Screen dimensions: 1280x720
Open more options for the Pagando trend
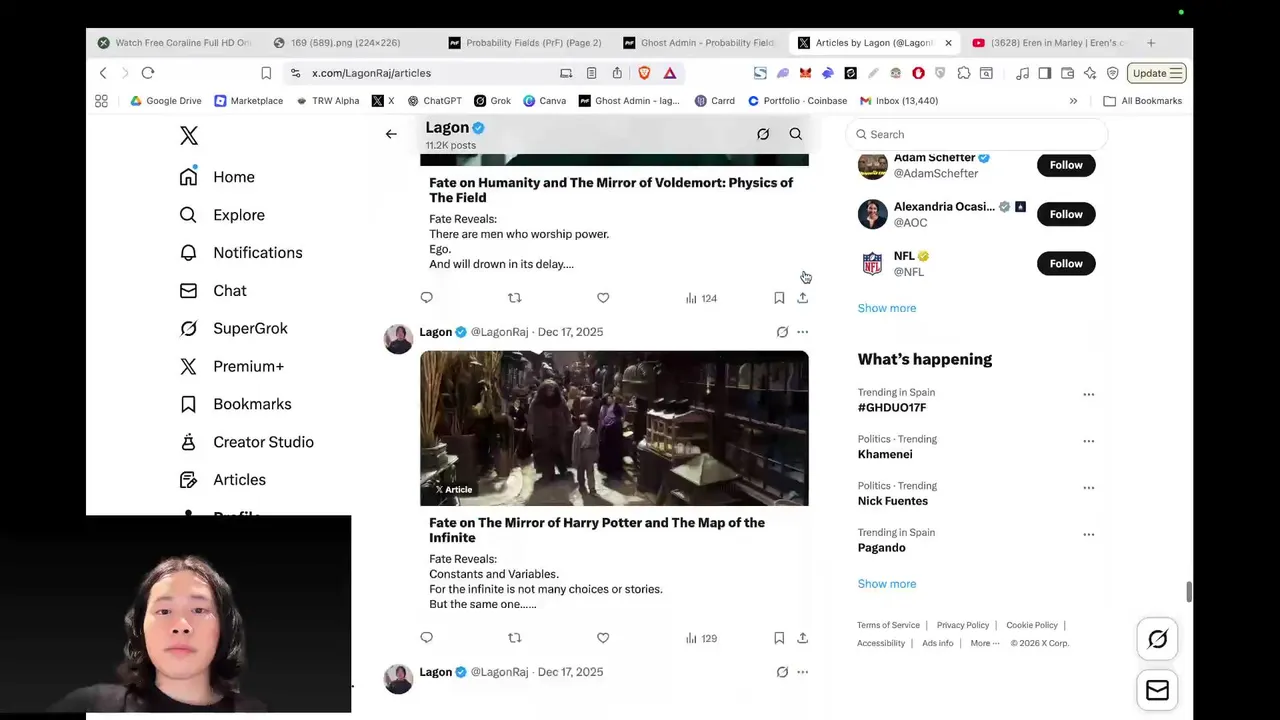[x=1089, y=535]
